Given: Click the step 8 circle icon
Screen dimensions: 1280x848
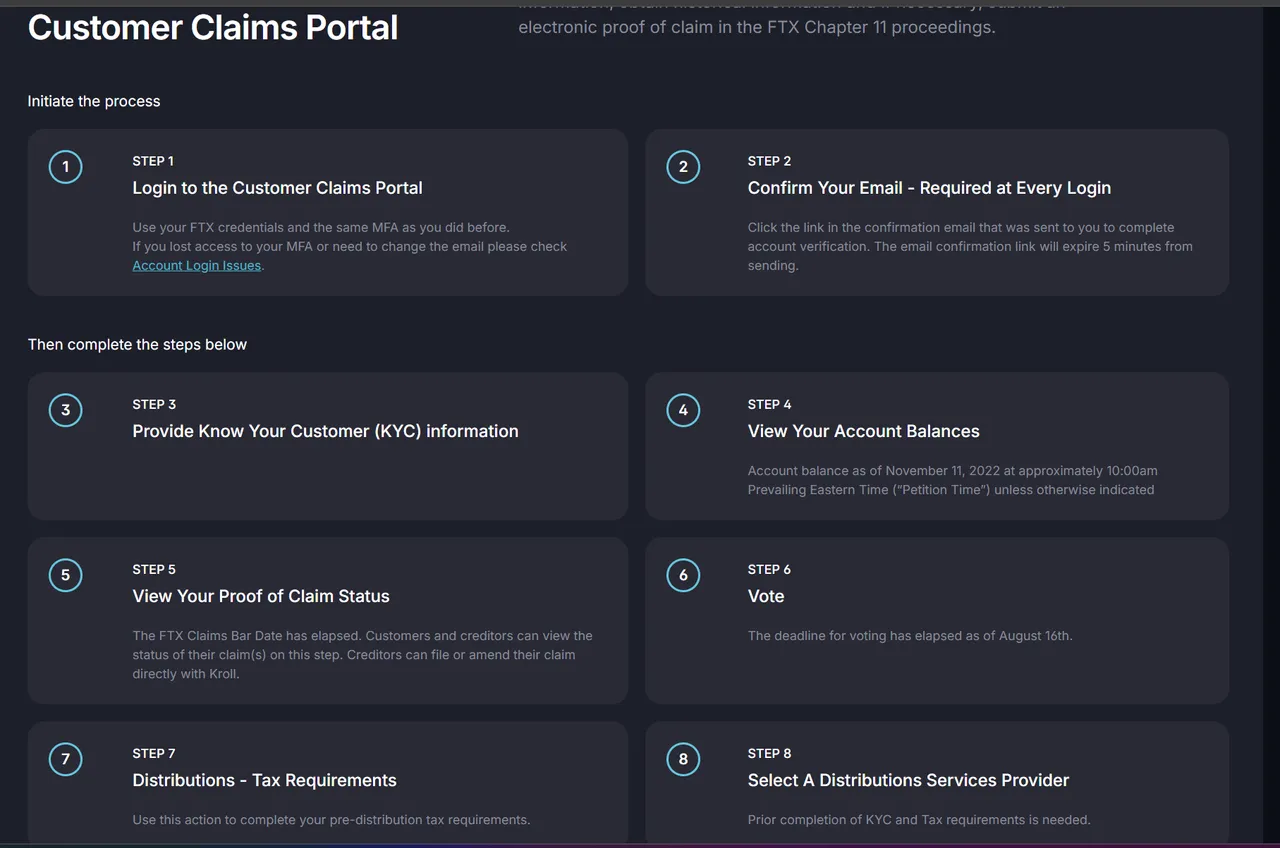Looking at the screenshot, I should [x=683, y=759].
